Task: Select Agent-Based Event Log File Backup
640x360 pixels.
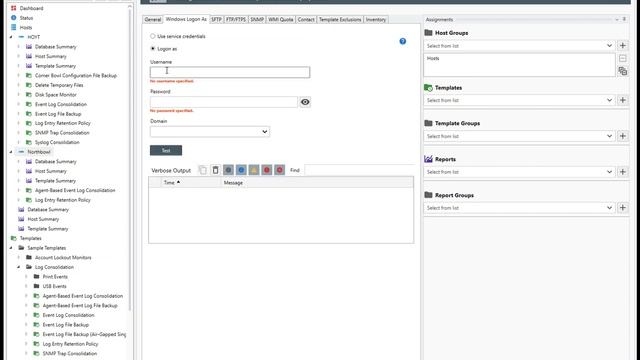Action: coord(80,305)
